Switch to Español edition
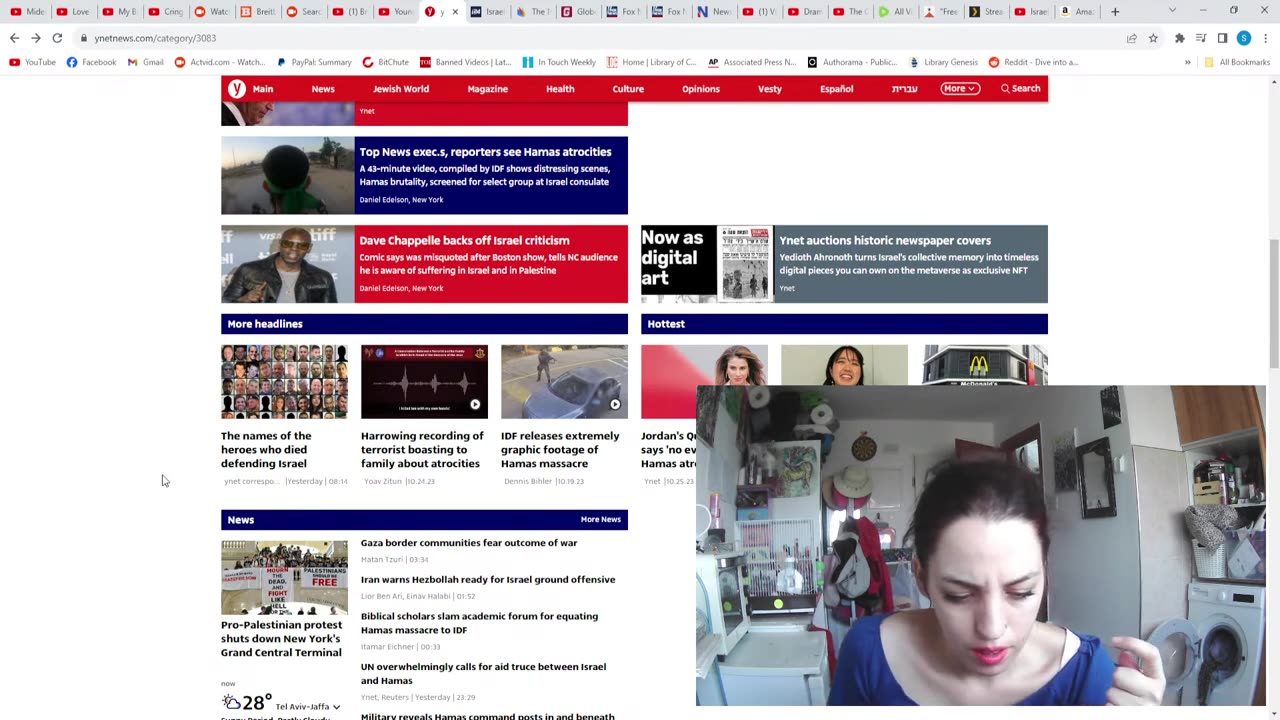This screenshot has height=720, width=1280. point(837,89)
